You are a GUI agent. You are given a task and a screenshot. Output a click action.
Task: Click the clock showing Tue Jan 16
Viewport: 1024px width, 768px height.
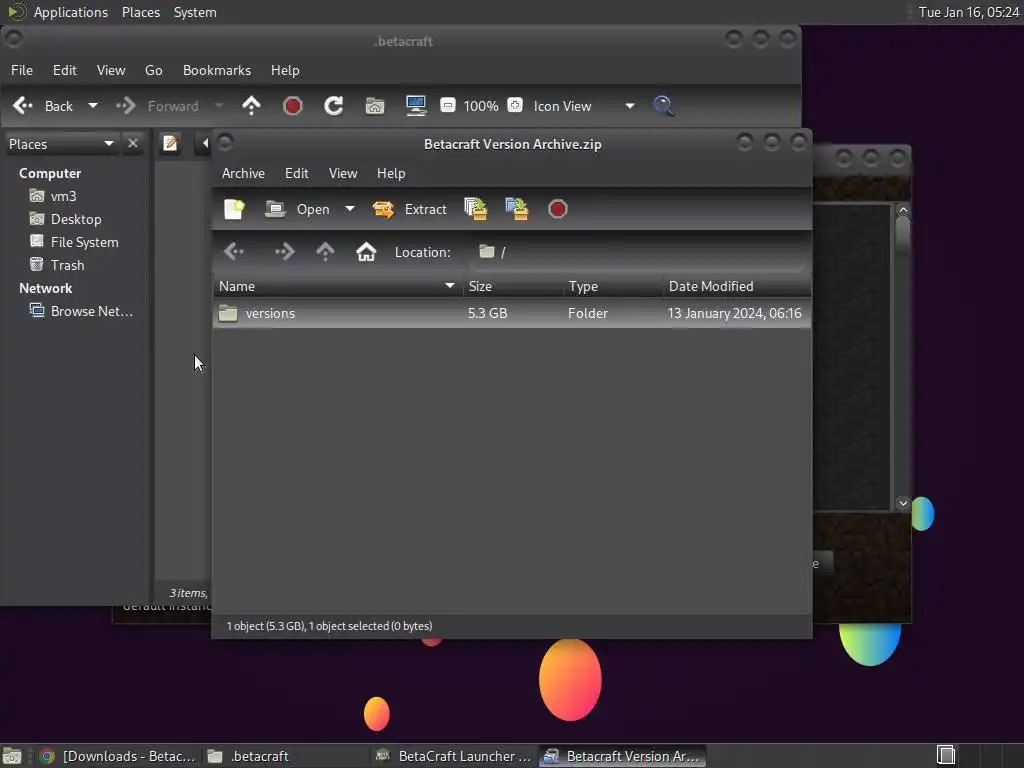968,12
